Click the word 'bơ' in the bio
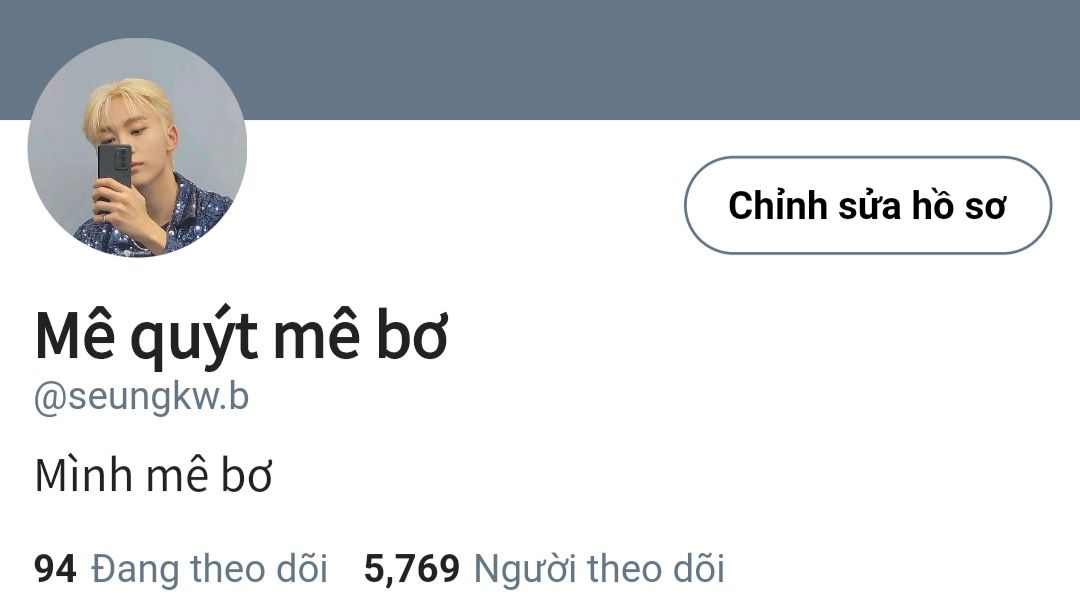Viewport: 1080px width, 608px height. click(x=247, y=476)
